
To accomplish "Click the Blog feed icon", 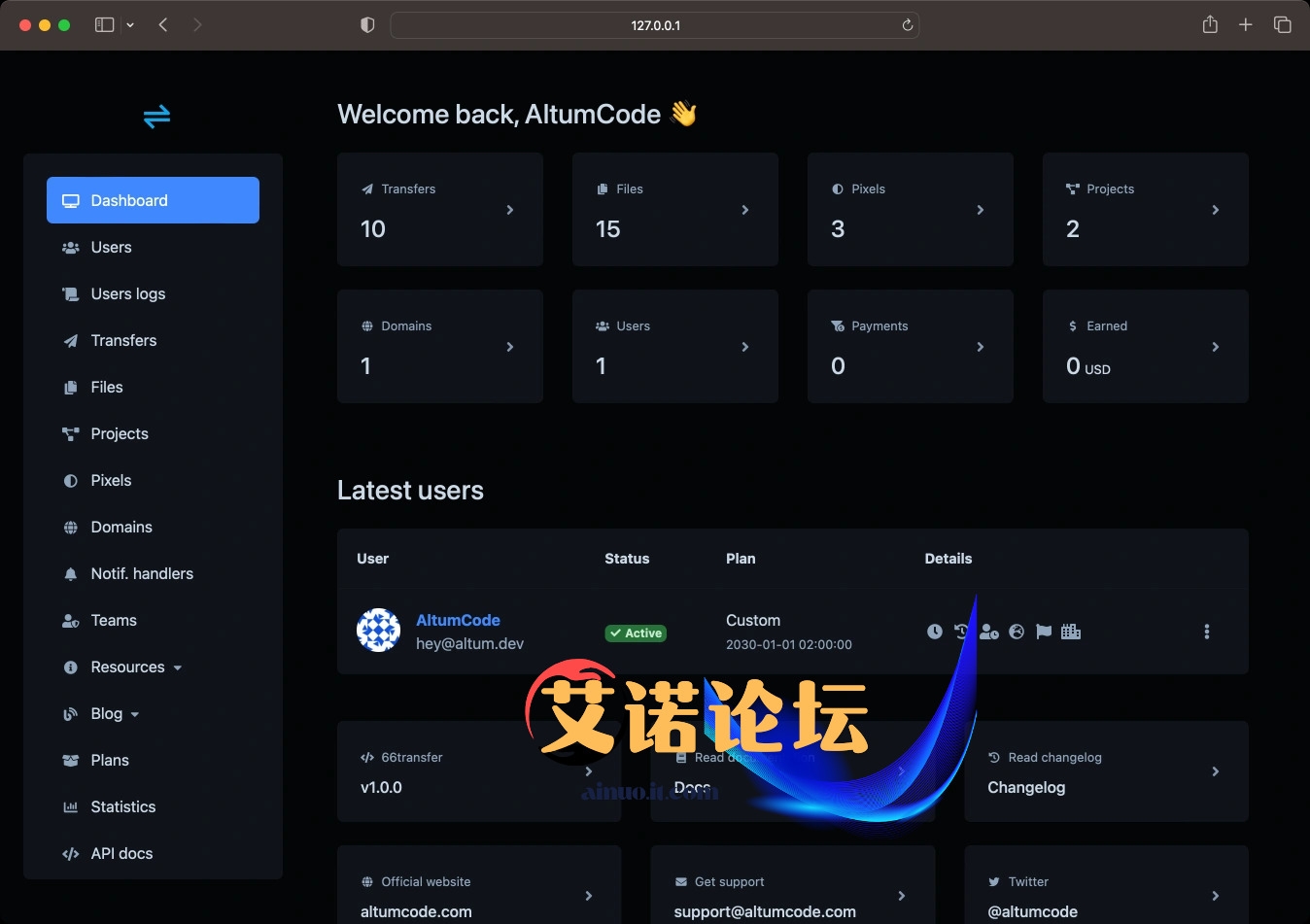I will (70, 714).
